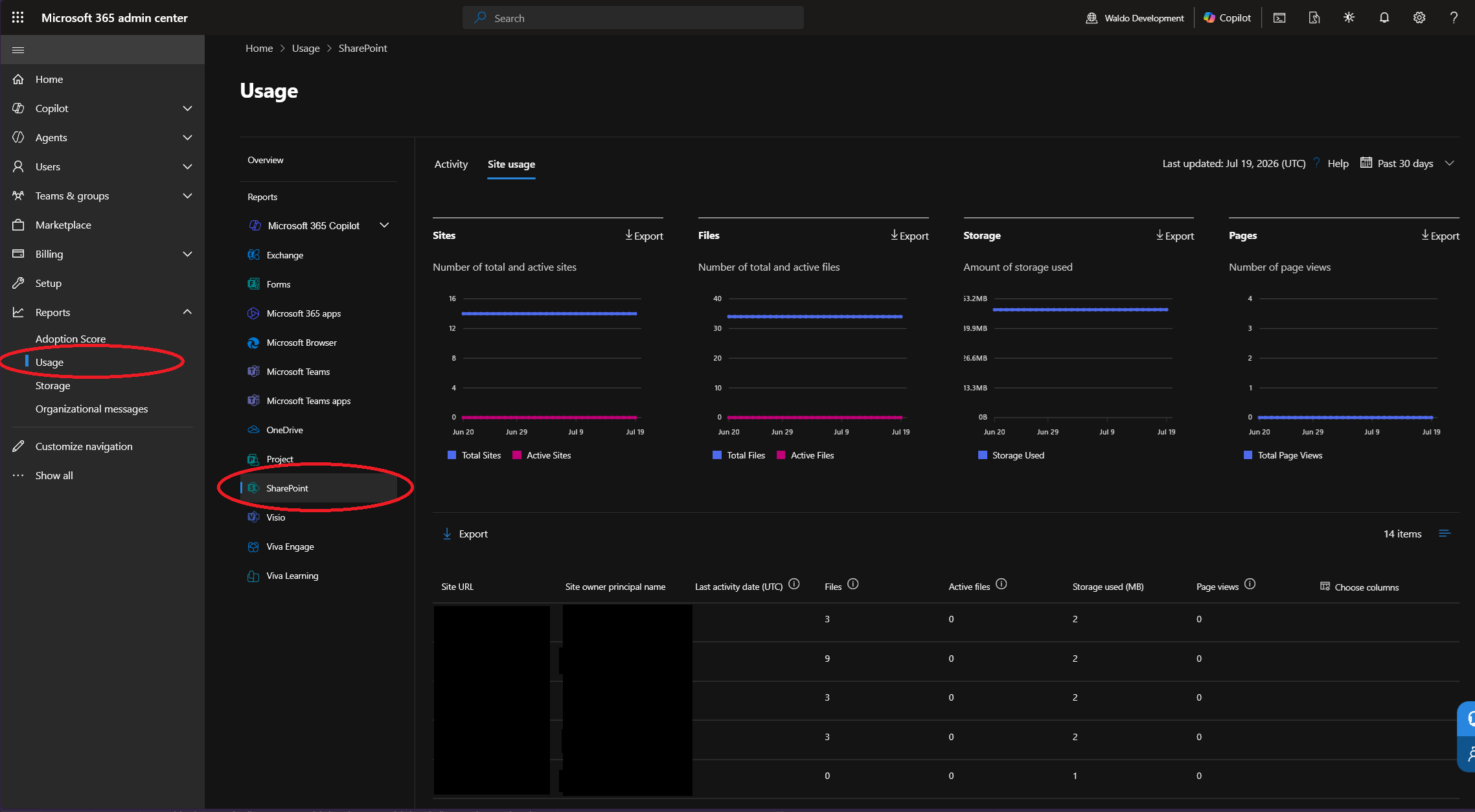
Task: Toggle the dark mode sun icon
Action: pyautogui.click(x=1349, y=17)
